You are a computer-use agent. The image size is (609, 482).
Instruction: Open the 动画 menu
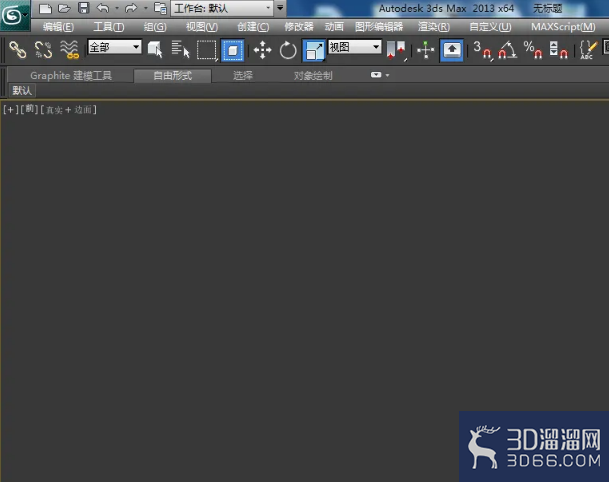pos(334,27)
